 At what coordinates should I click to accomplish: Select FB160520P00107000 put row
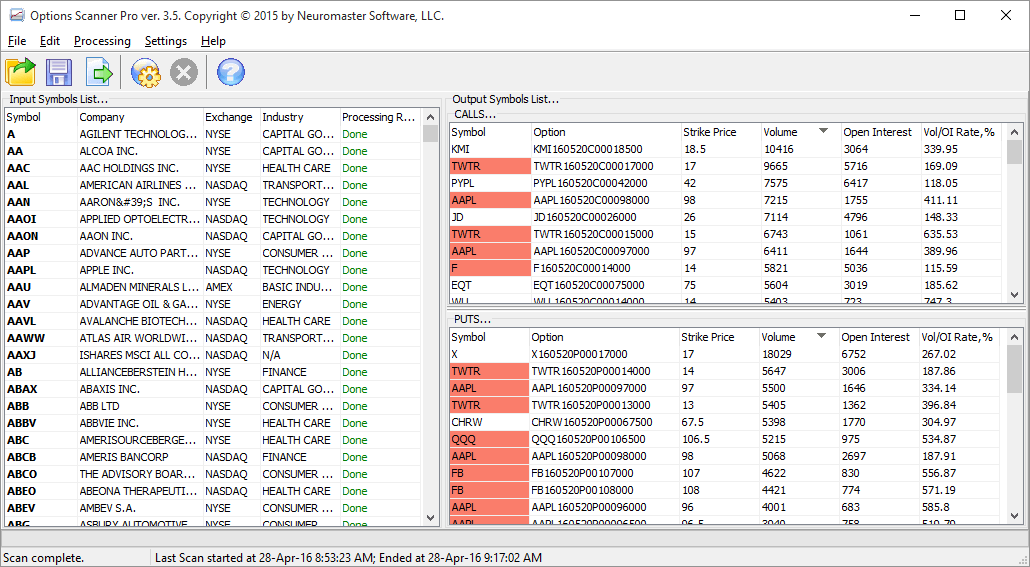click(x=727, y=473)
